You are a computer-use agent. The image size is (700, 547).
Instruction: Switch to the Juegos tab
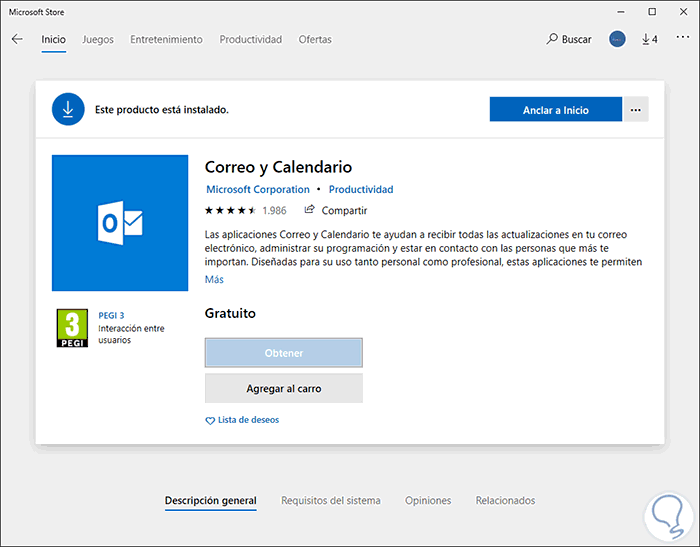point(98,40)
